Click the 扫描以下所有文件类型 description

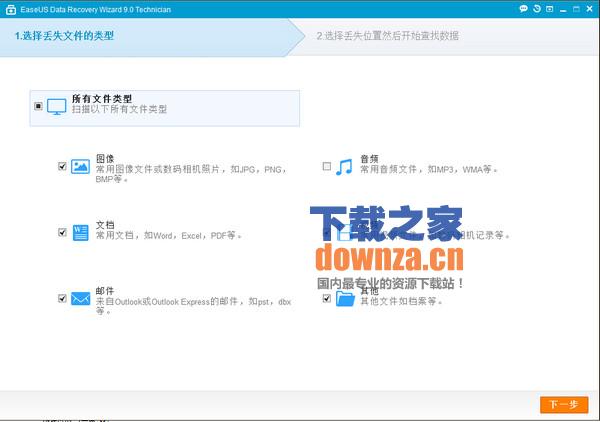[119, 109]
